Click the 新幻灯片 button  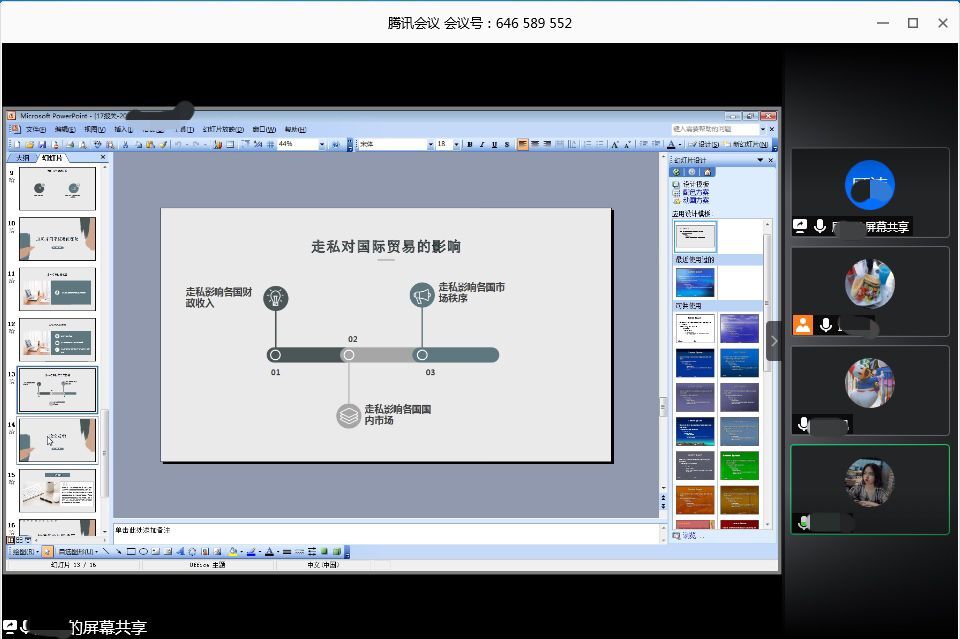click(744, 144)
